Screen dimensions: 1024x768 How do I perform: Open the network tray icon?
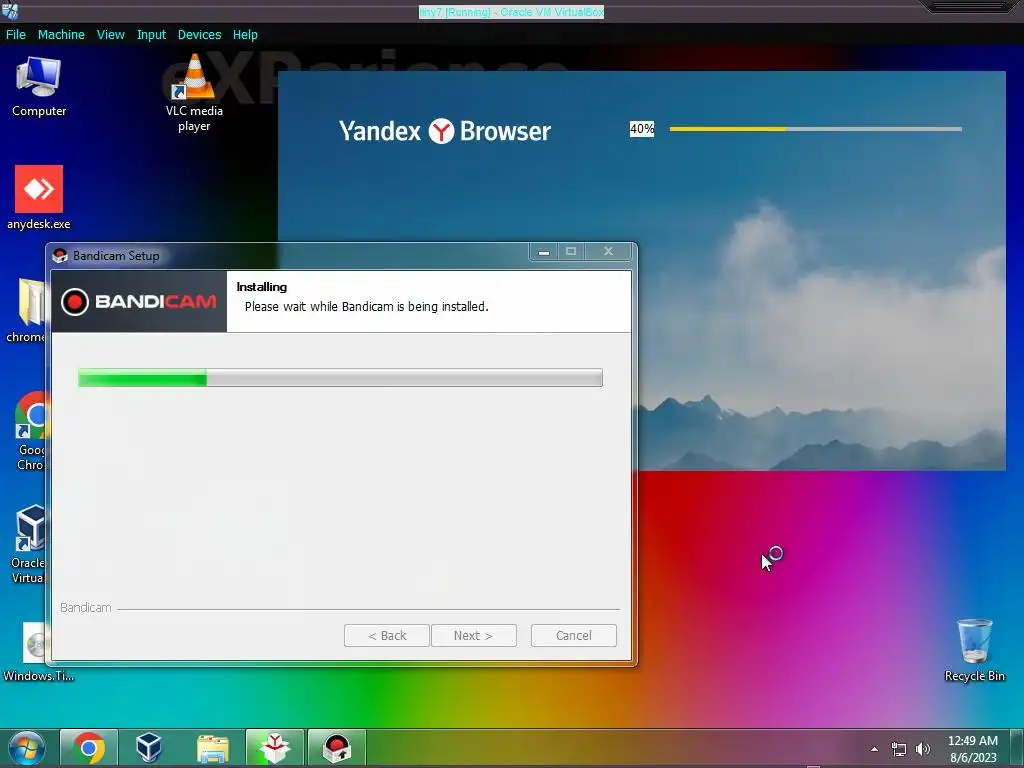click(899, 749)
